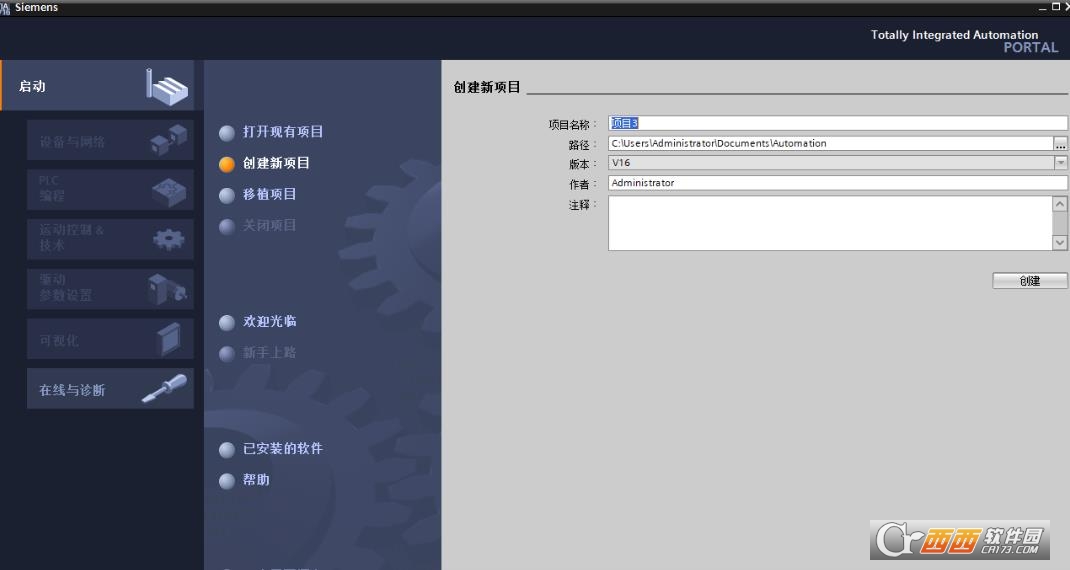Open the 移植项目 link

click(x=270, y=195)
